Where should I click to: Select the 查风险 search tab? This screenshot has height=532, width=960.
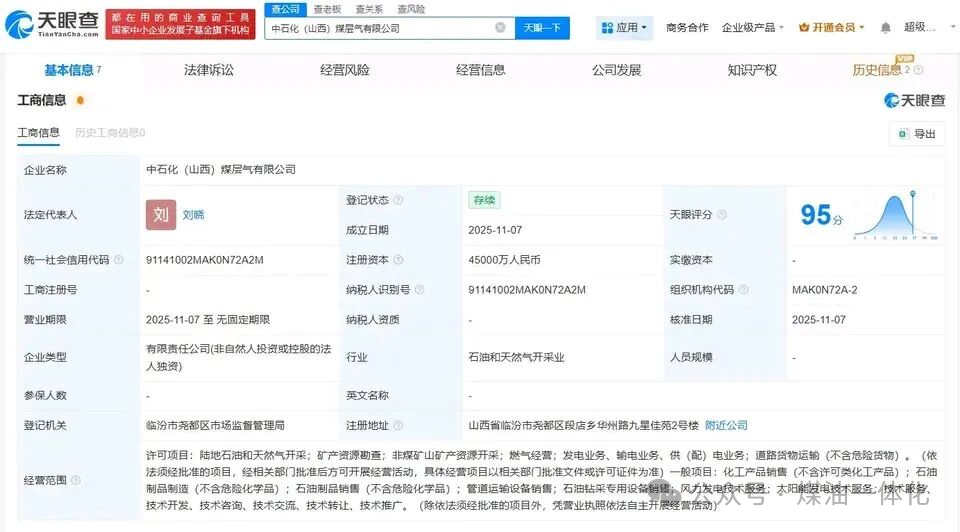411,9
